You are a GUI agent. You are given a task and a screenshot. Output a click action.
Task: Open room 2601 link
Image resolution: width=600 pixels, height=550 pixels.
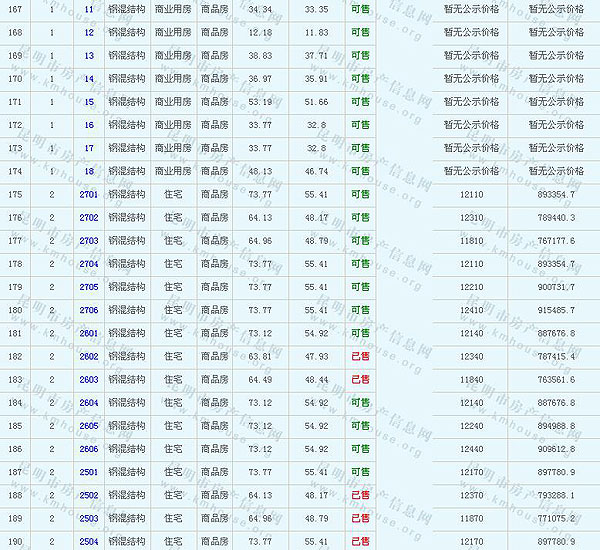[x=89, y=333]
